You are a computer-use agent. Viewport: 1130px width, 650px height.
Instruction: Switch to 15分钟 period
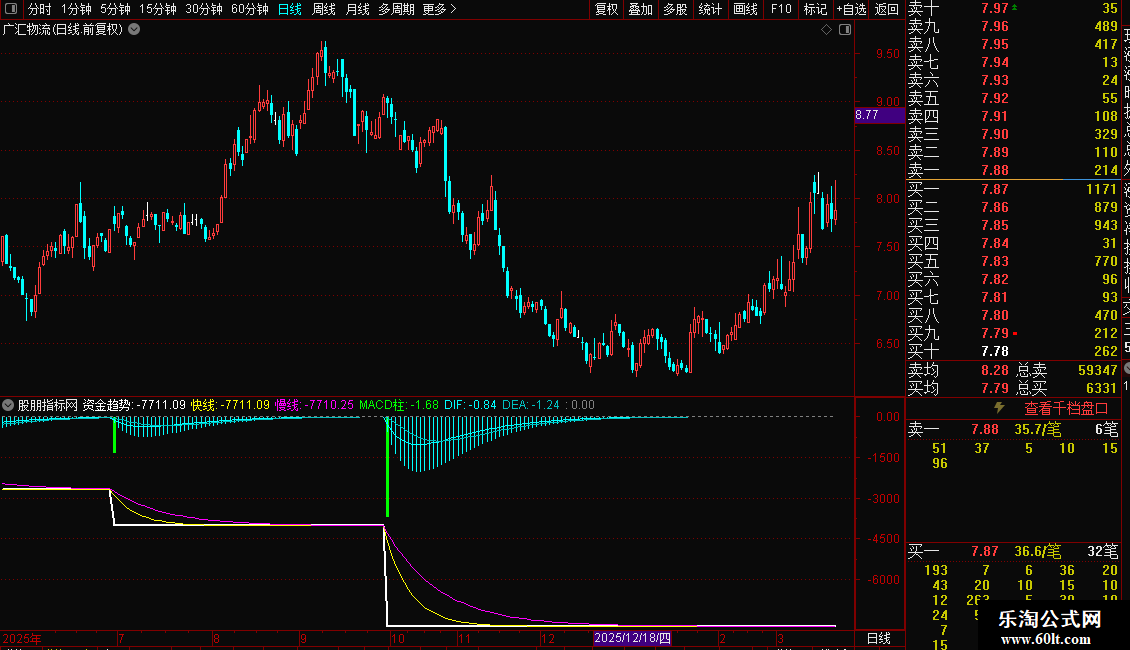tap(158, 9)
